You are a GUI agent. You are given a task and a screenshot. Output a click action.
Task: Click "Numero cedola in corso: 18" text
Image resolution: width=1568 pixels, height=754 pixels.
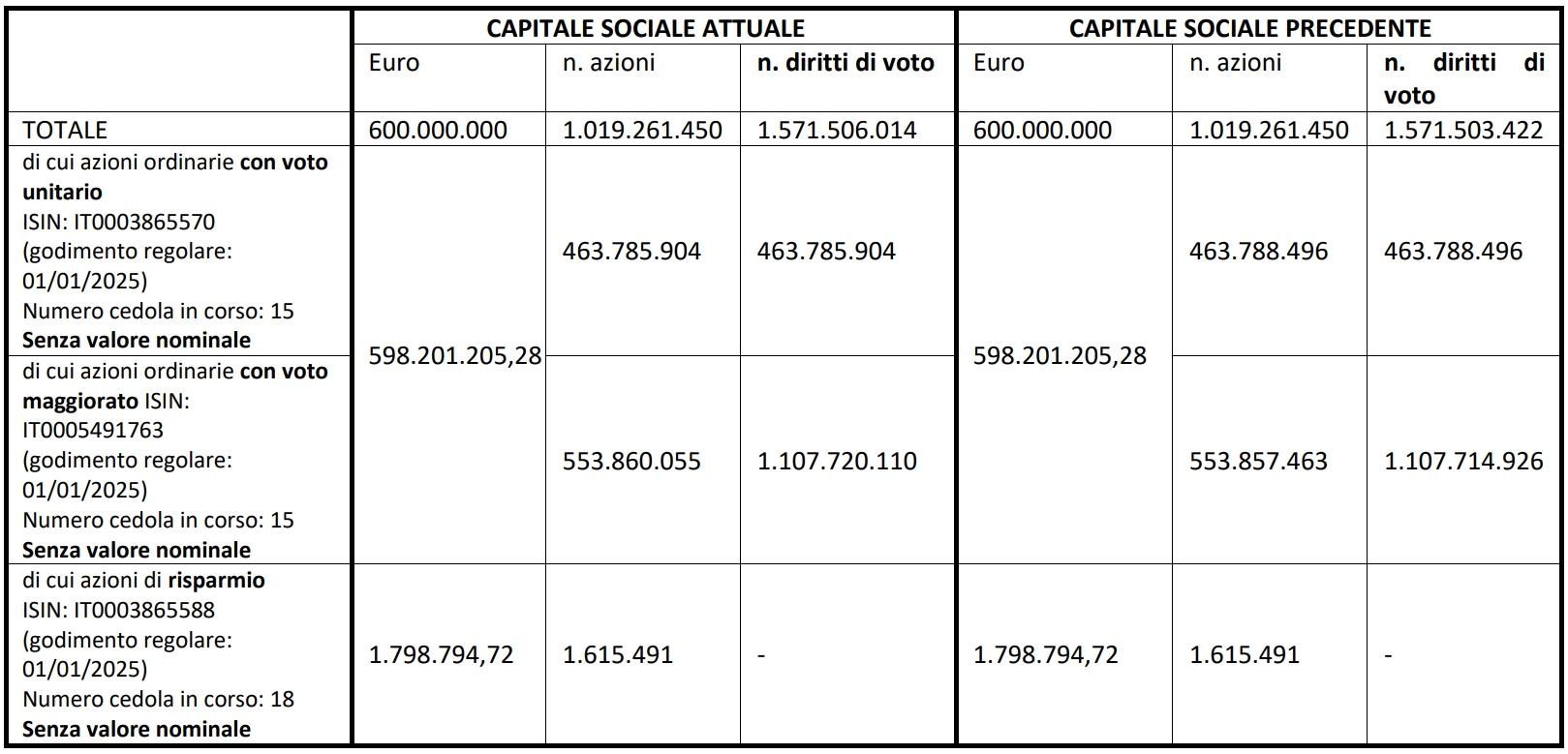click(x=158, y=699)
